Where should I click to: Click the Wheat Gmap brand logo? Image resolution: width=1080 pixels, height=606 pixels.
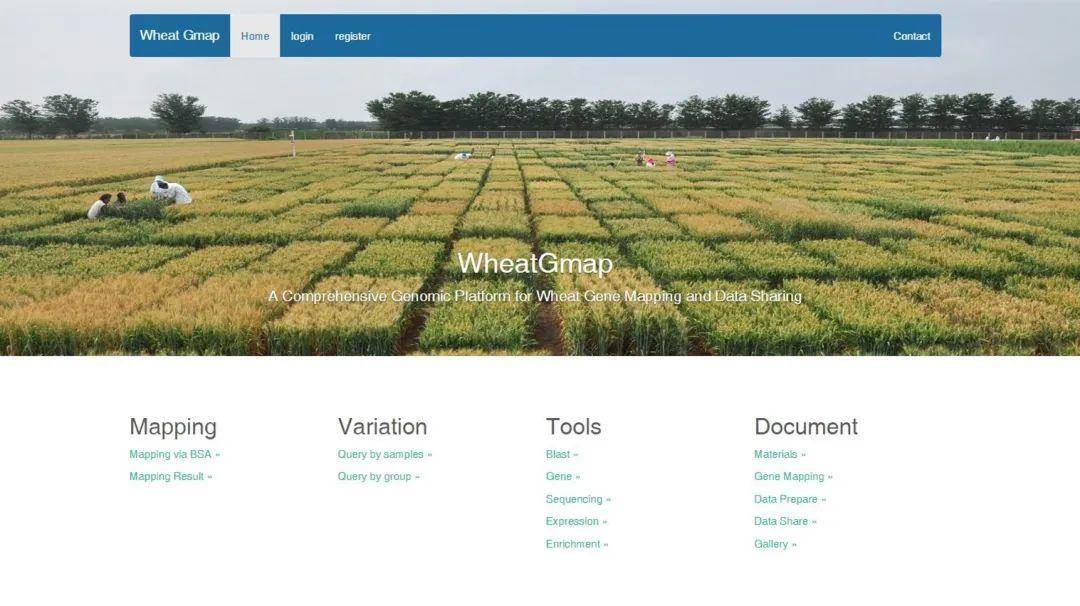(x=180, y=36)
